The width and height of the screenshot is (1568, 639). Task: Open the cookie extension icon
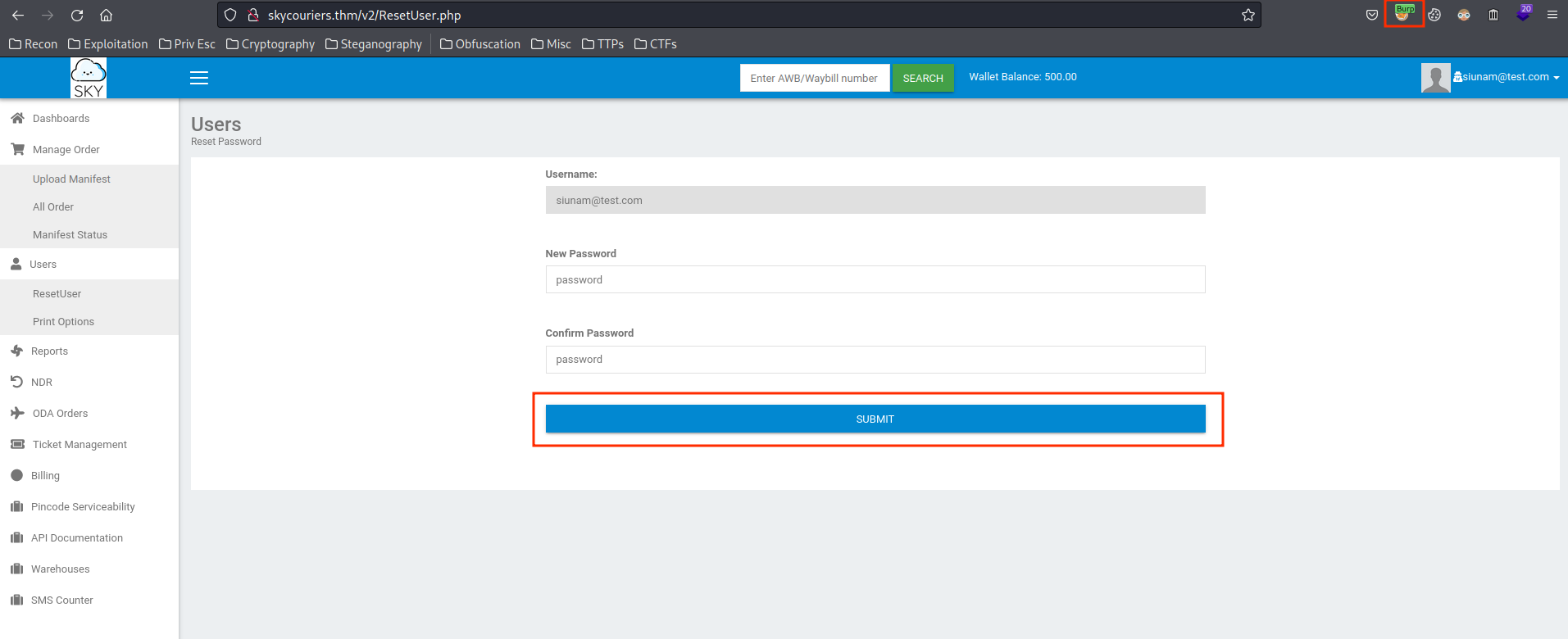click(x=1434, y=15)
